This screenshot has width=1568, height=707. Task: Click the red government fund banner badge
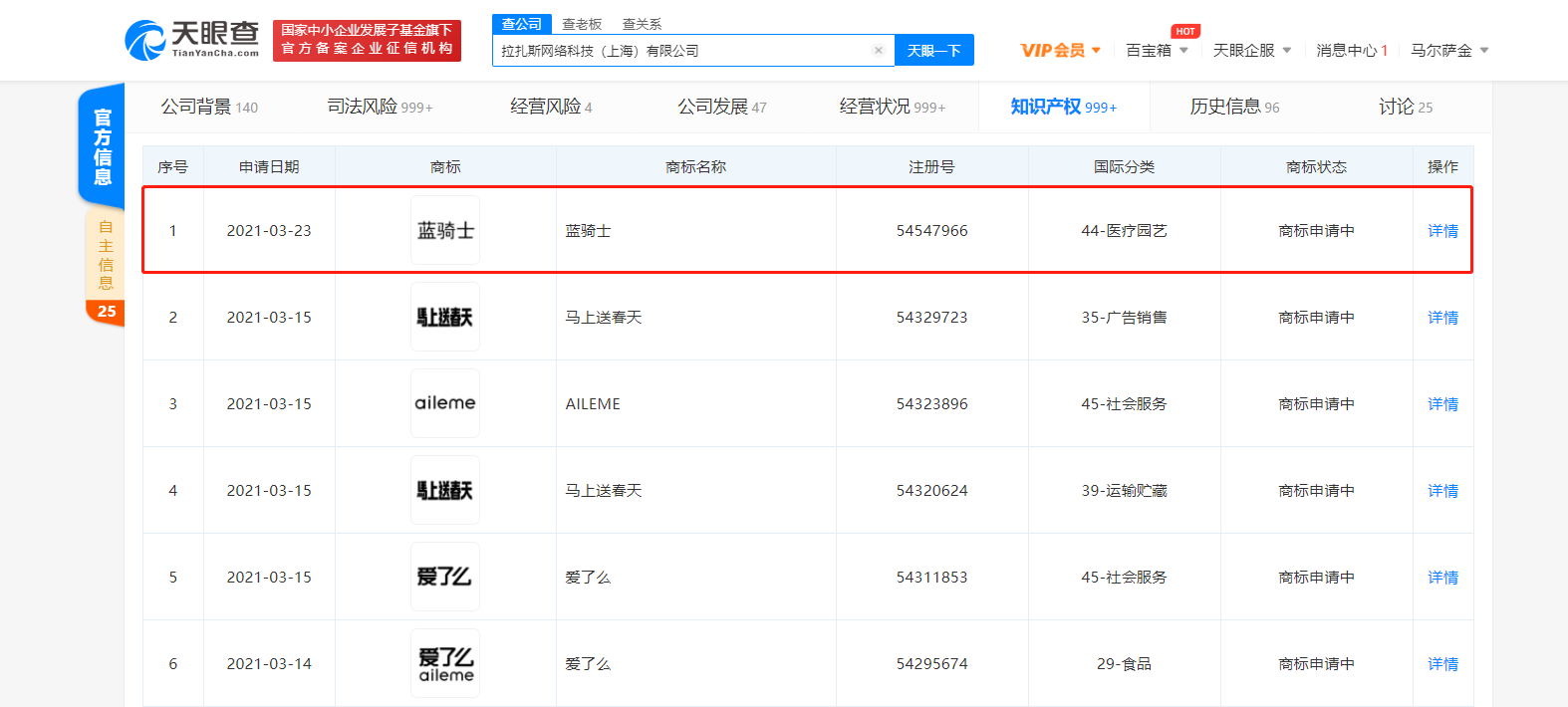[367, 40]
